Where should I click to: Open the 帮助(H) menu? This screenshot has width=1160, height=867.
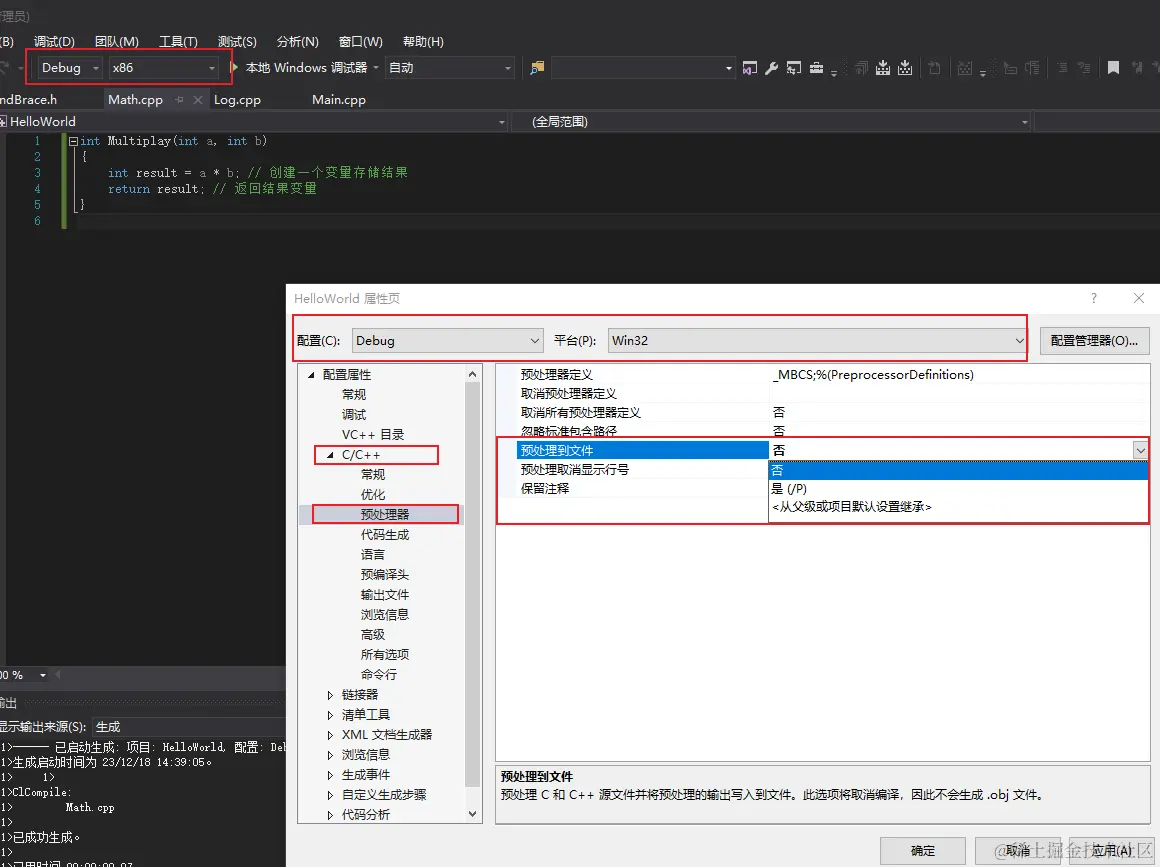tap(423, 41)
